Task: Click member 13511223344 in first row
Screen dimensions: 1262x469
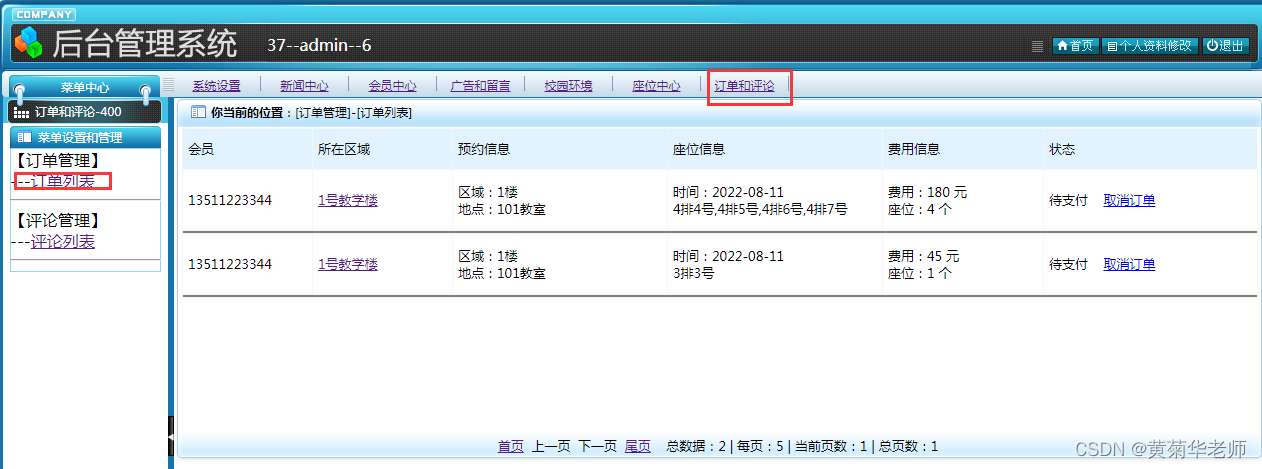Action: pyautogui.click(x=230, y=200)
